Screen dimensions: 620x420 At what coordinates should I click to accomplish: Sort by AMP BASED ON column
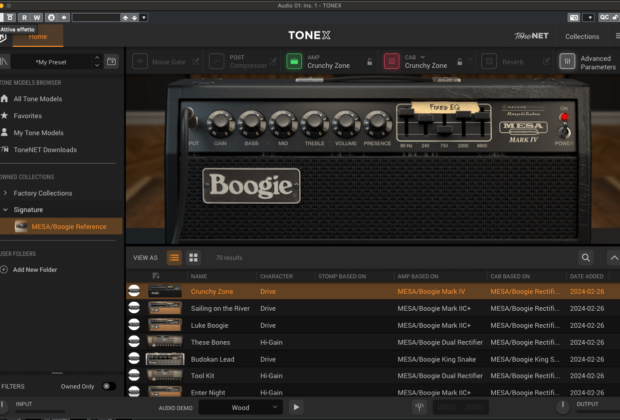(418, 276)
